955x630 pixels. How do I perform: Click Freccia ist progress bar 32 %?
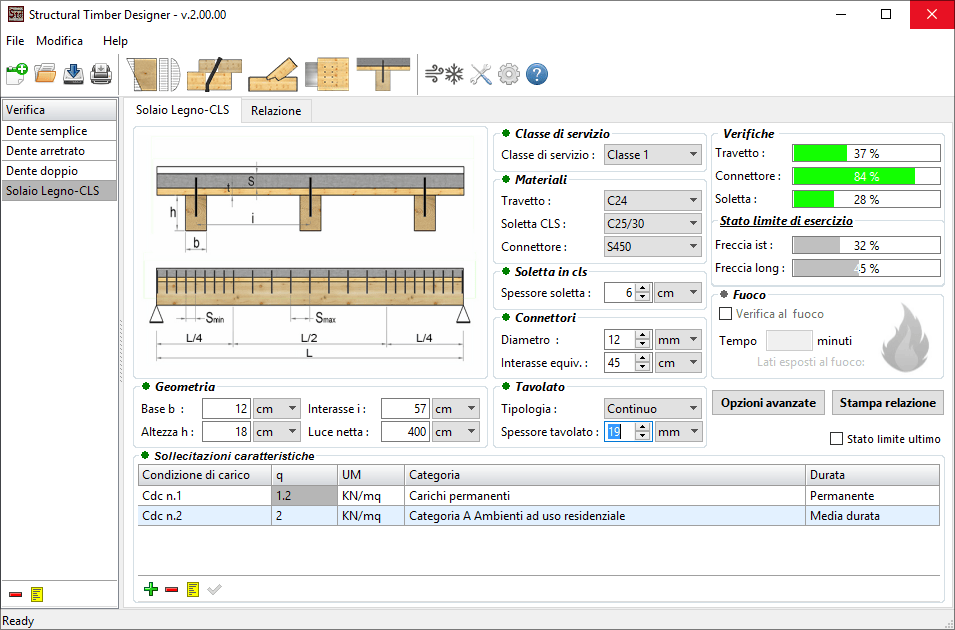(x=866, y=246)
